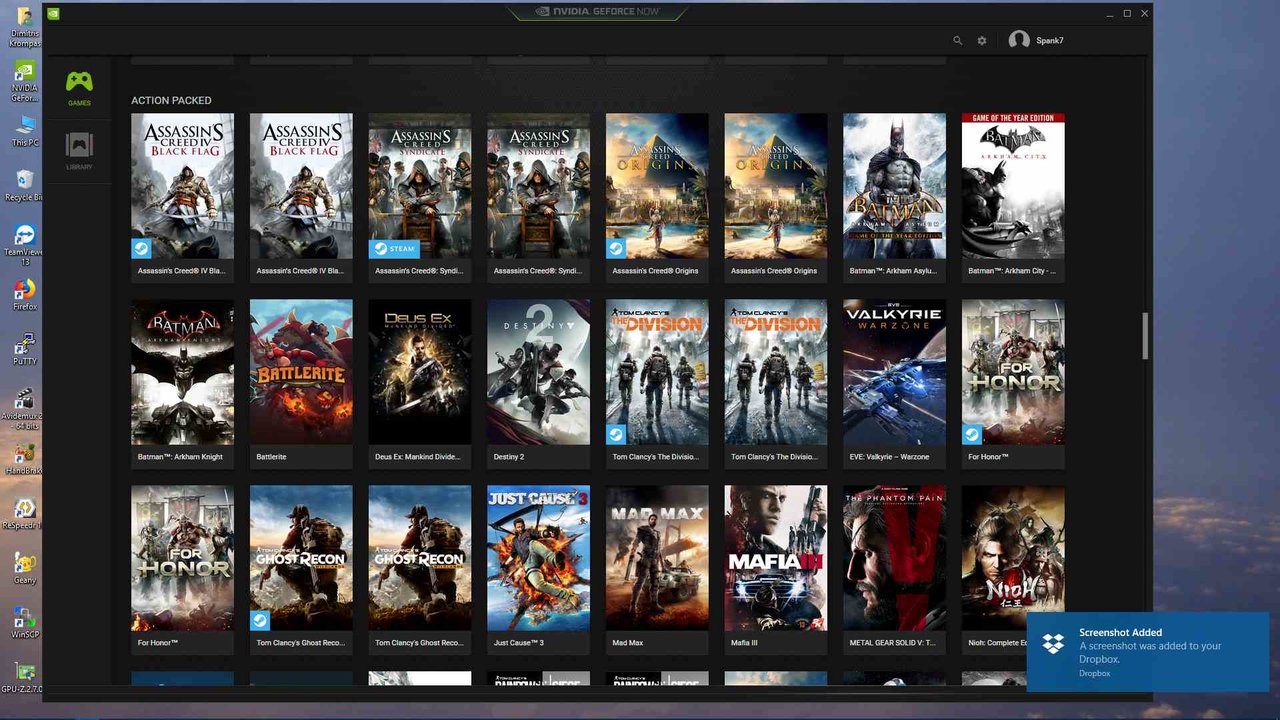
Task: Open Ghost Recon cover without Steam badge
Action: coord(420,558)
